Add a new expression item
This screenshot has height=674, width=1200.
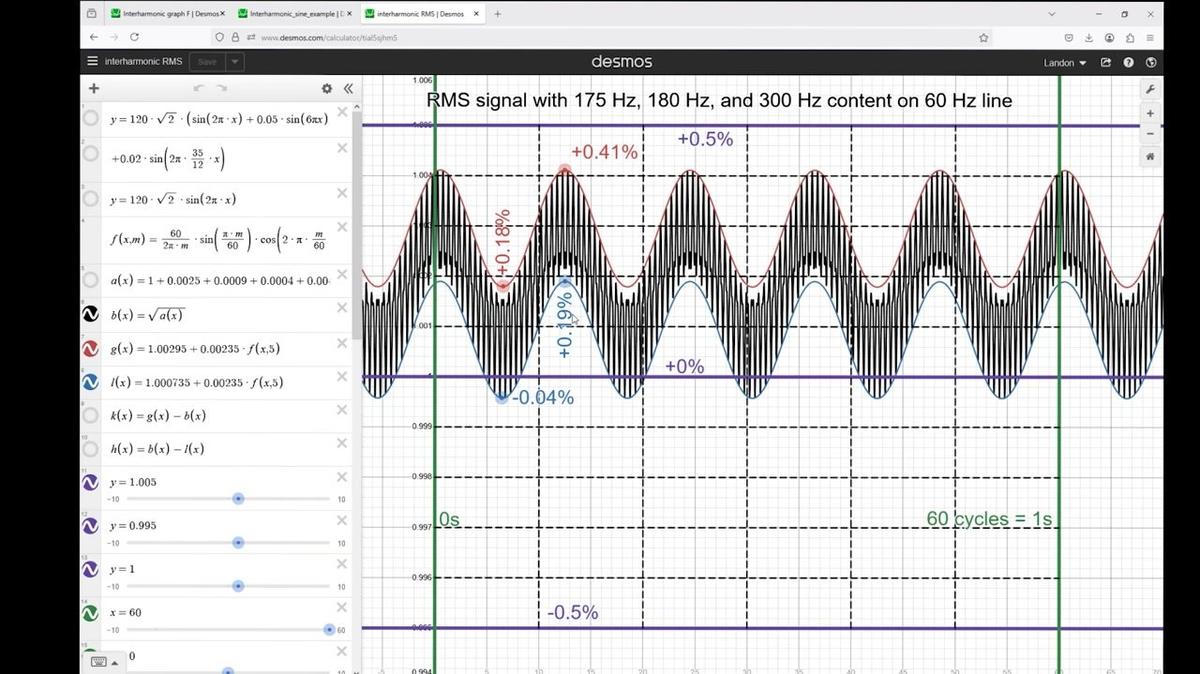[x=93, y=88]
